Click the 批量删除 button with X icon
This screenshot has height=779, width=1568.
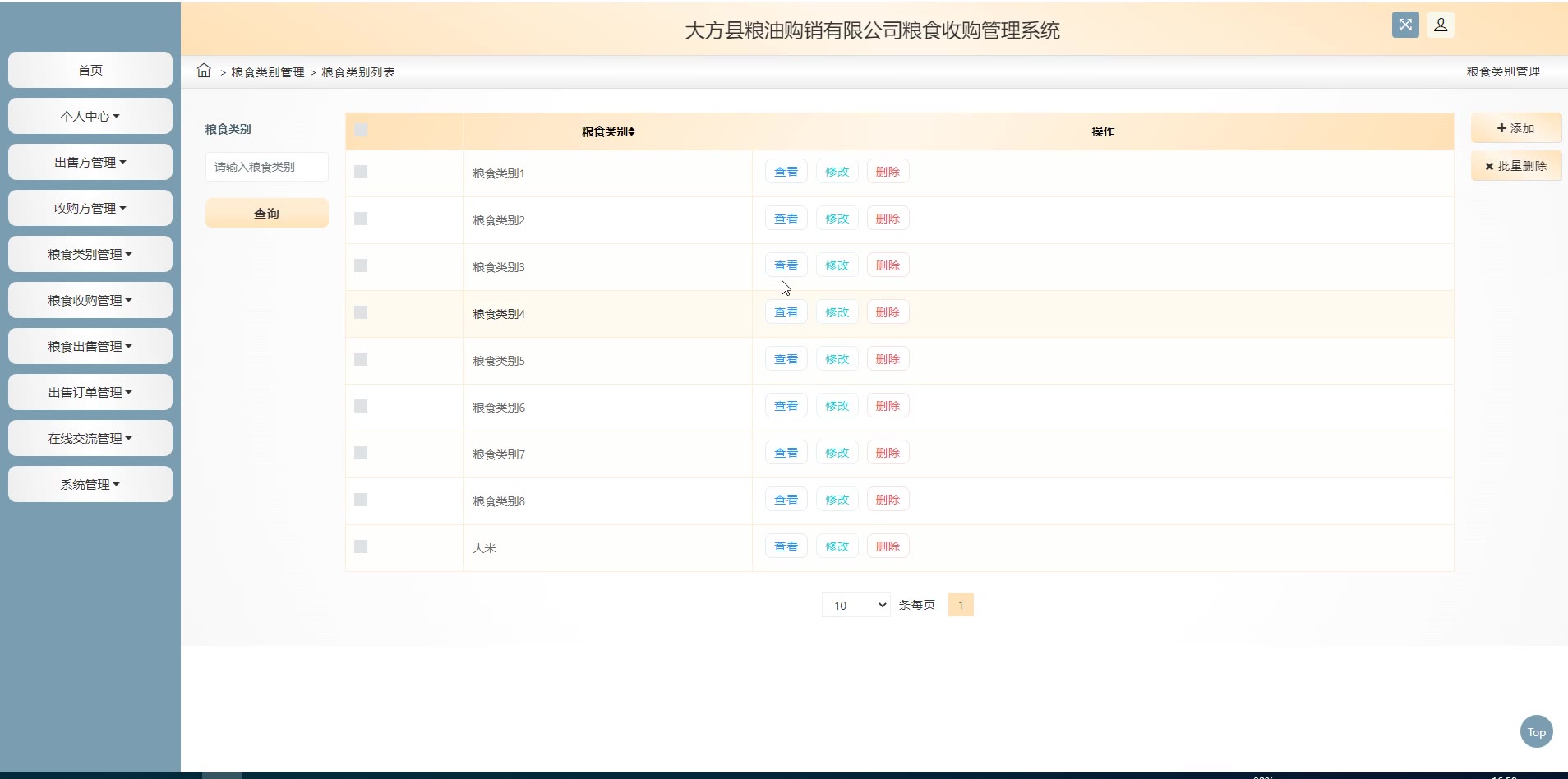(1515, 166)
